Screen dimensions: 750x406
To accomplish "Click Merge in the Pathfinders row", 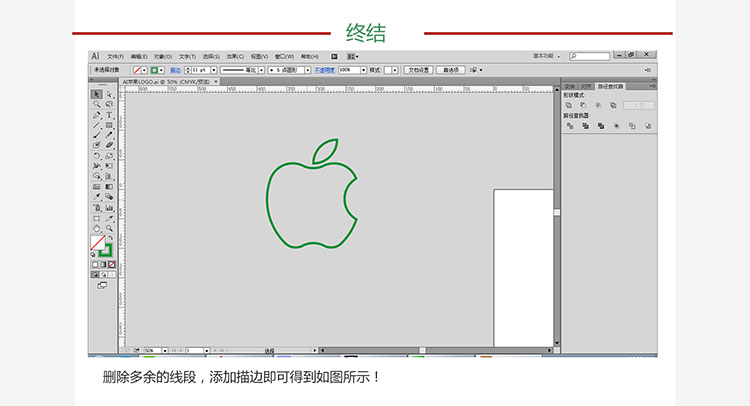I will (601, 126).
